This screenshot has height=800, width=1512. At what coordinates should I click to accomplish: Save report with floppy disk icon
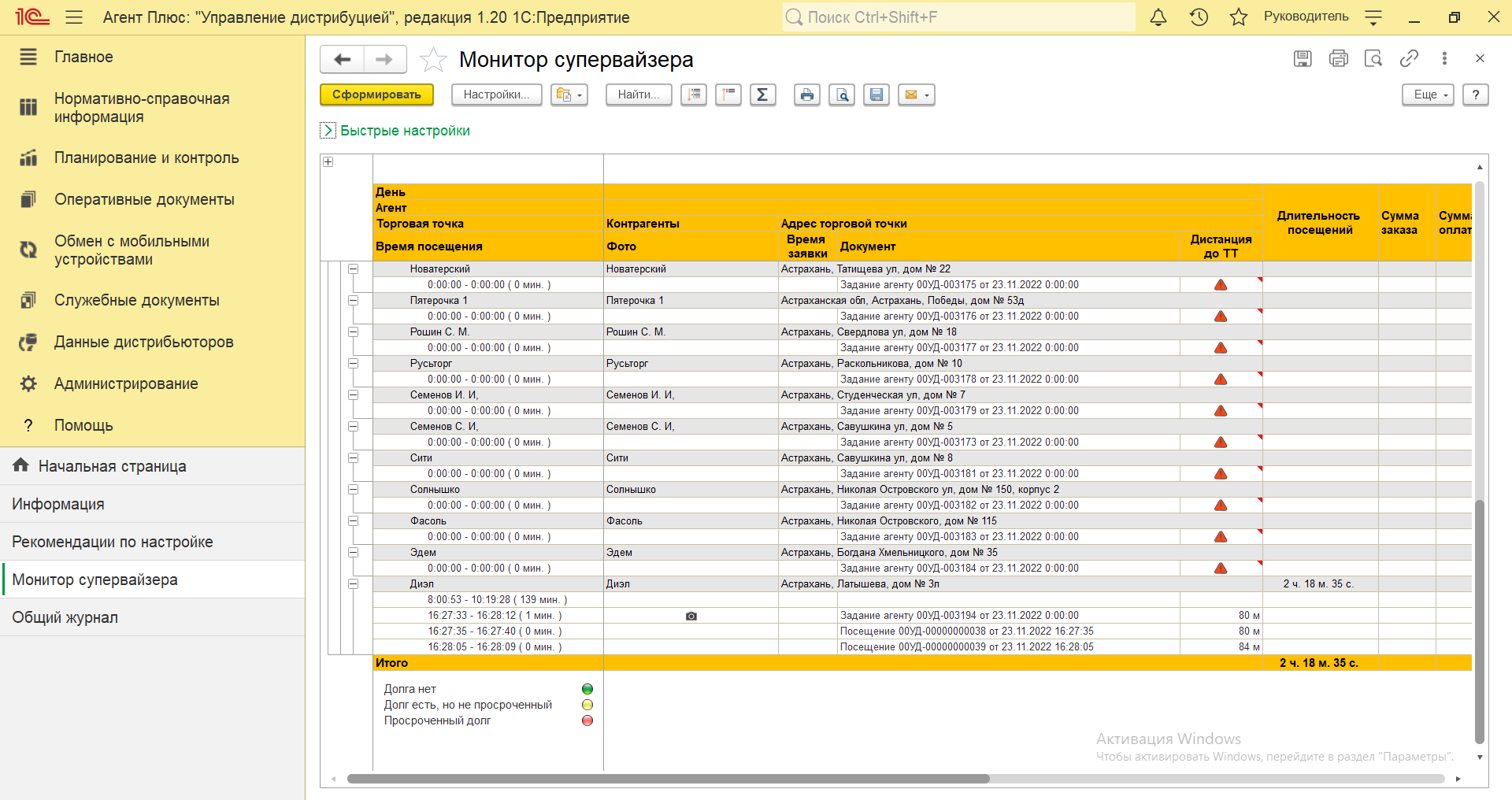tap(876, 94)
